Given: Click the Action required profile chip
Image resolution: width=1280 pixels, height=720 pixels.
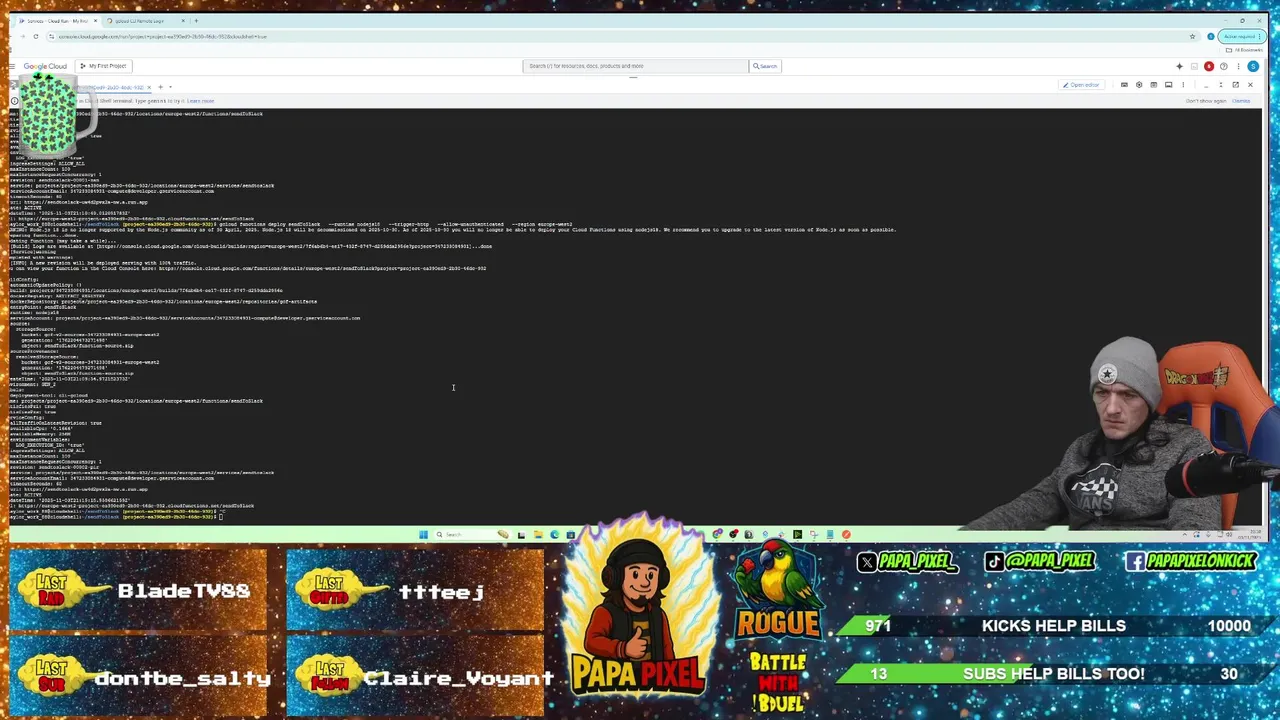Looking at the screenshot, I should [1241, 36].
